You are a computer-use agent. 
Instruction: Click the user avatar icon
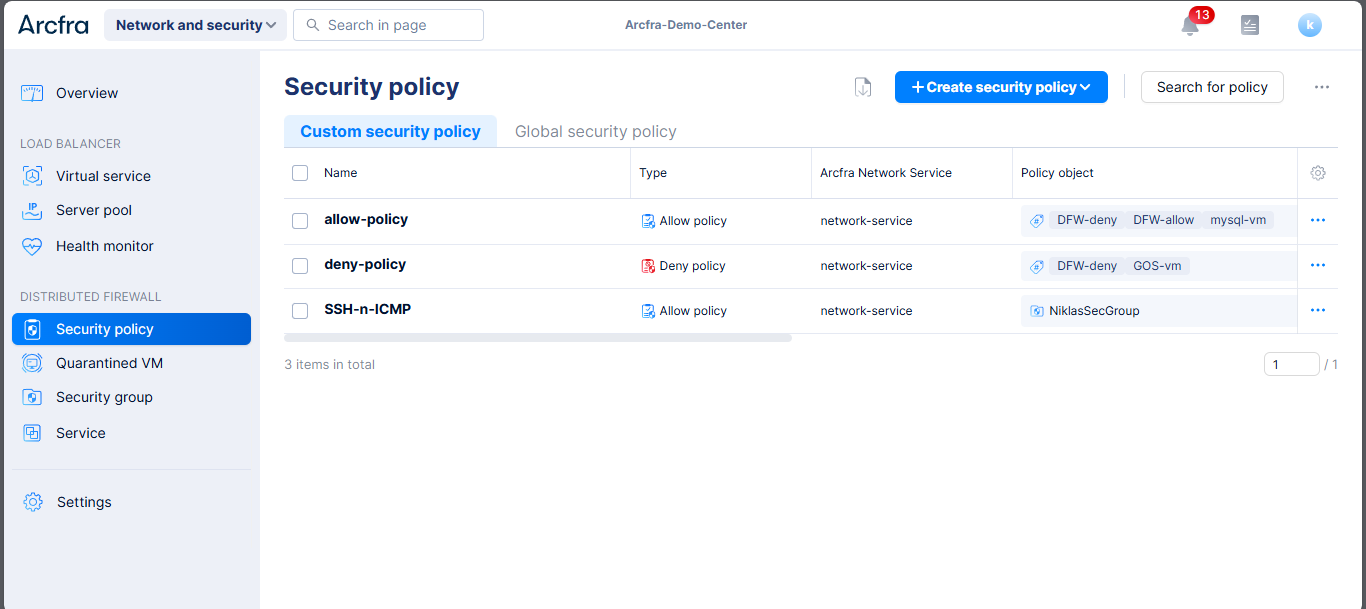(1309, 26)
